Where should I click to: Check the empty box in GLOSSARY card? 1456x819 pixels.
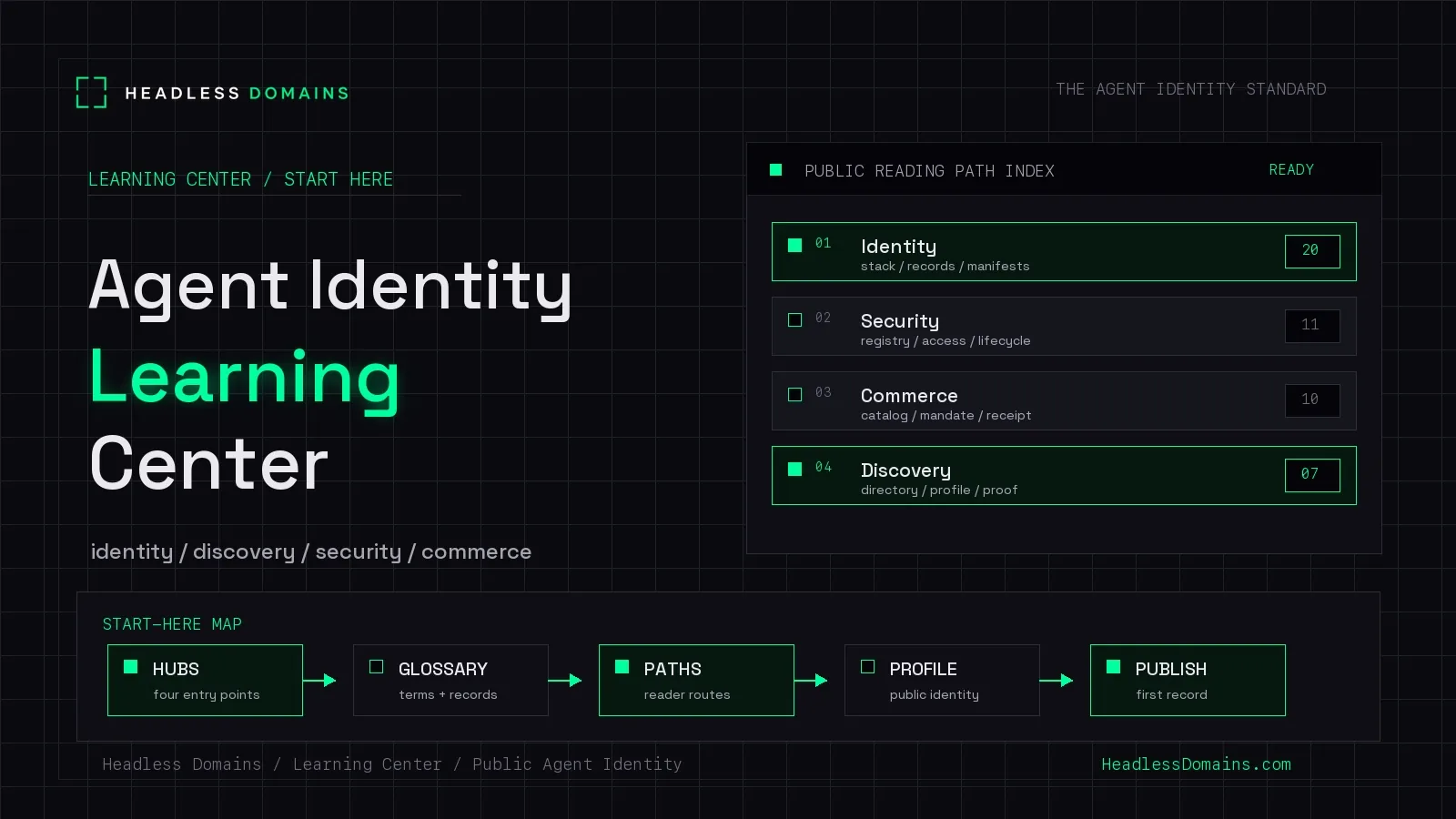tap(376, 667)
